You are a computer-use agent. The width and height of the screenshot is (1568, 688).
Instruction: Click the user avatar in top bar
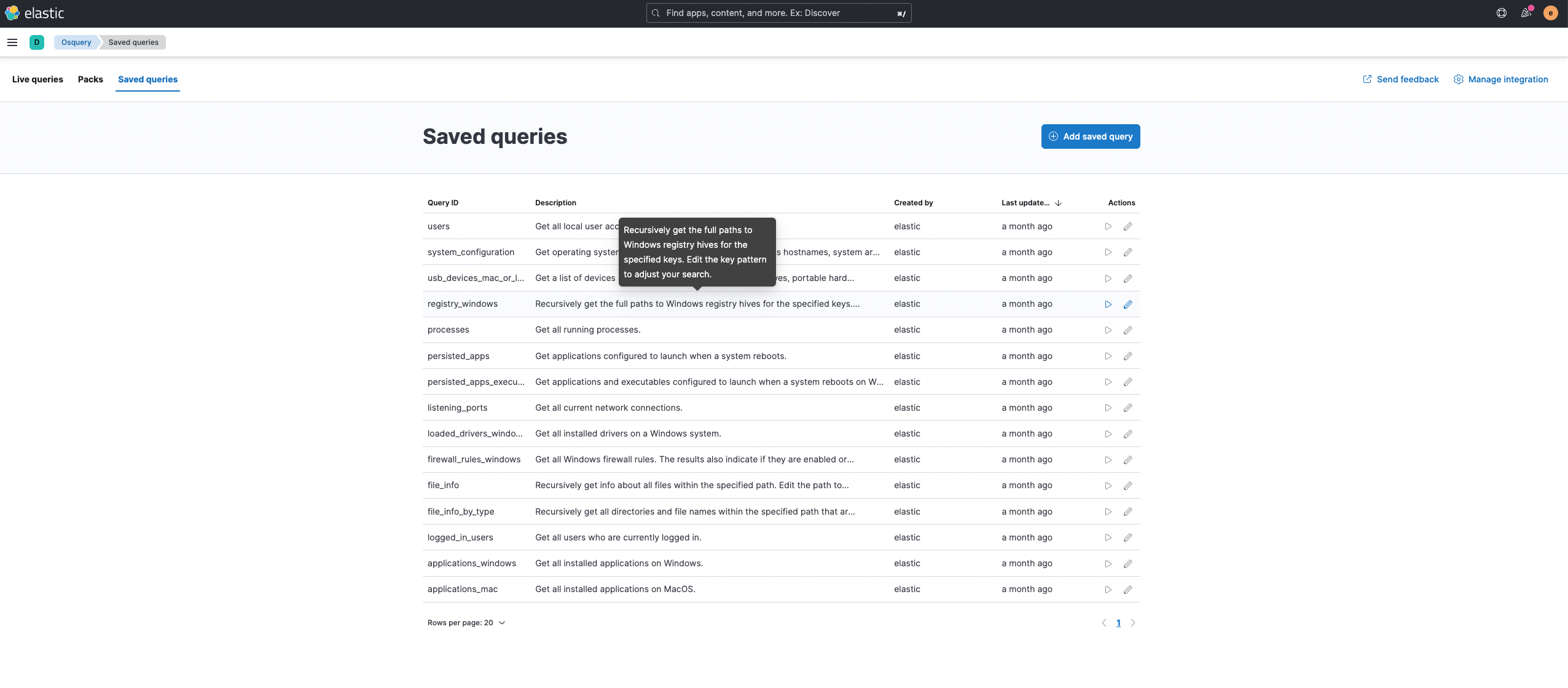click(1550, 13)
